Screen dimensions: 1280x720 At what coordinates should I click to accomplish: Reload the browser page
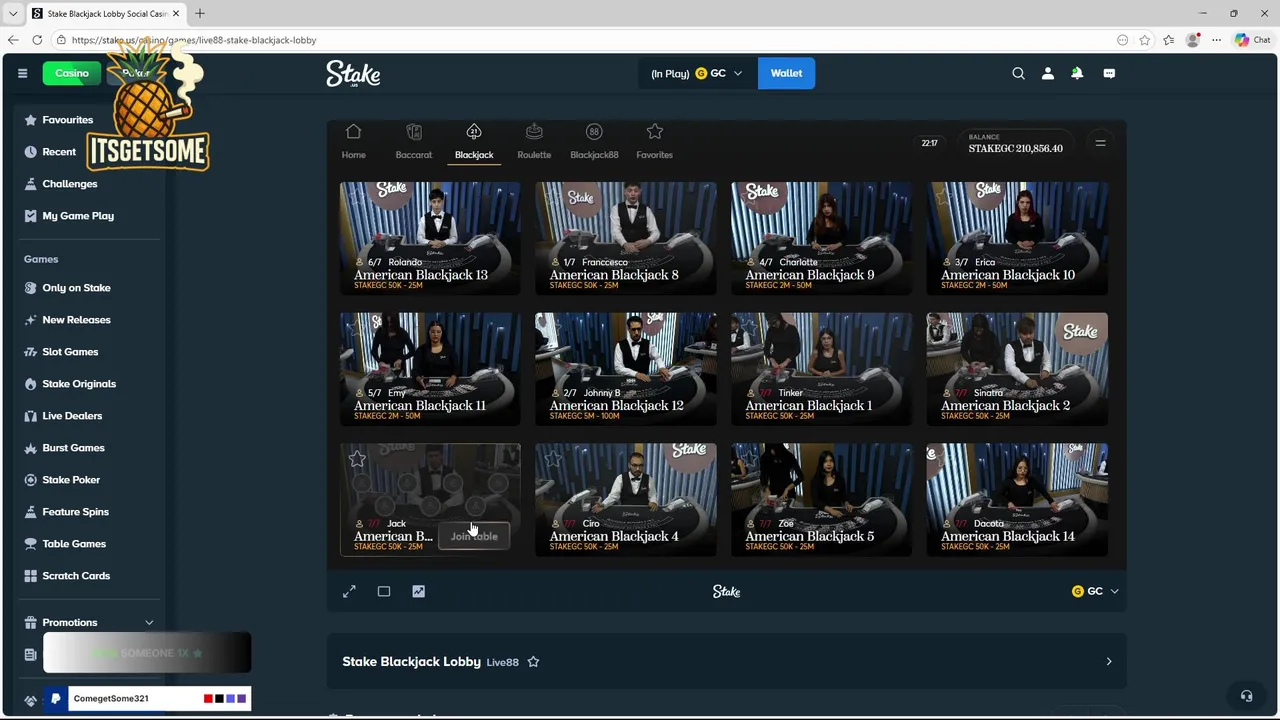[x=37, y=40]
